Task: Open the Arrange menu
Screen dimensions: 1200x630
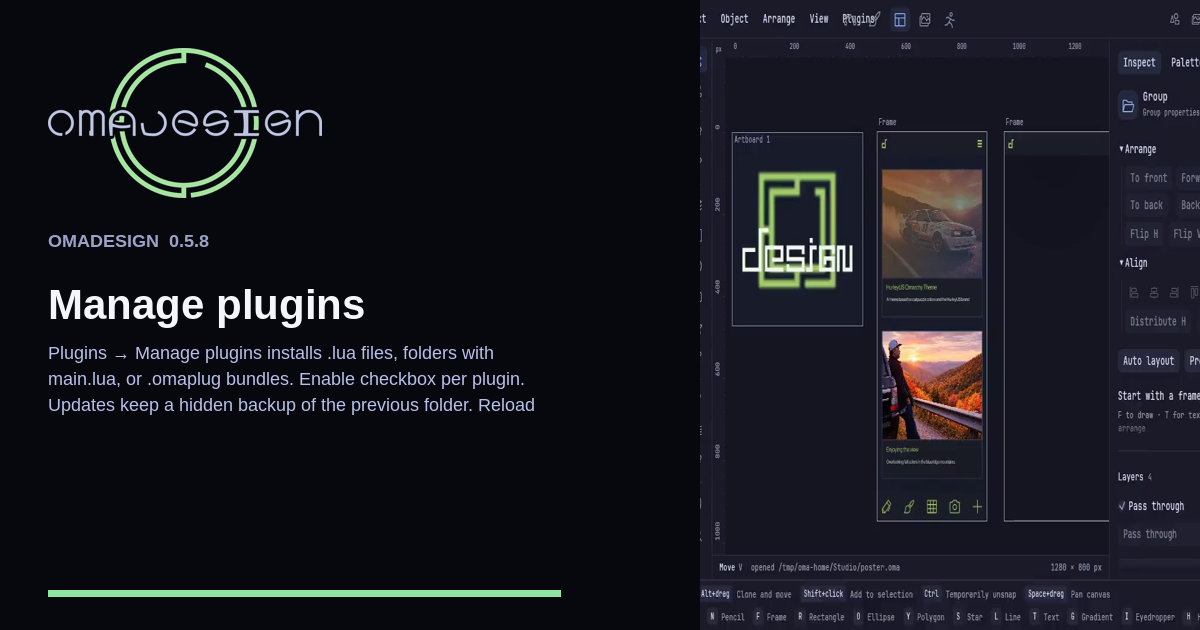Action: (x=779, y=19)
